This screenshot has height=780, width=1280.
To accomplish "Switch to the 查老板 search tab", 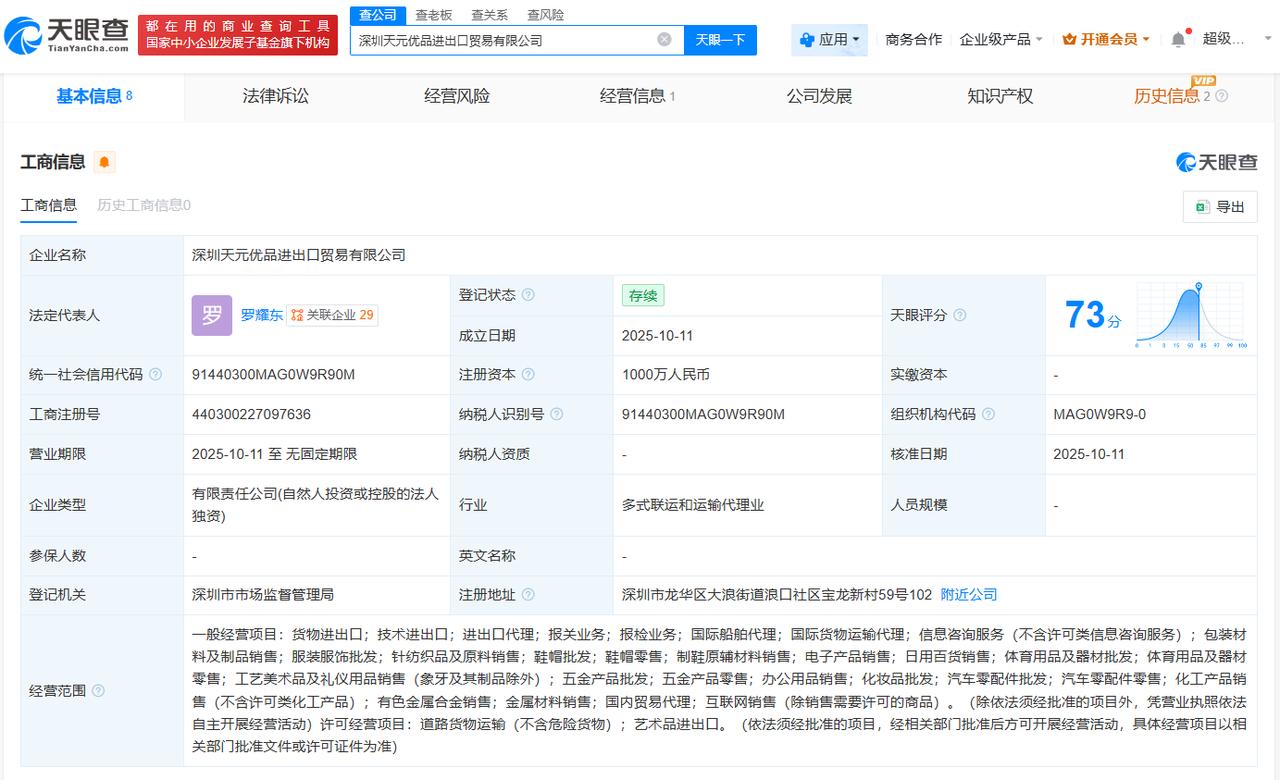I will coord(434,15).
